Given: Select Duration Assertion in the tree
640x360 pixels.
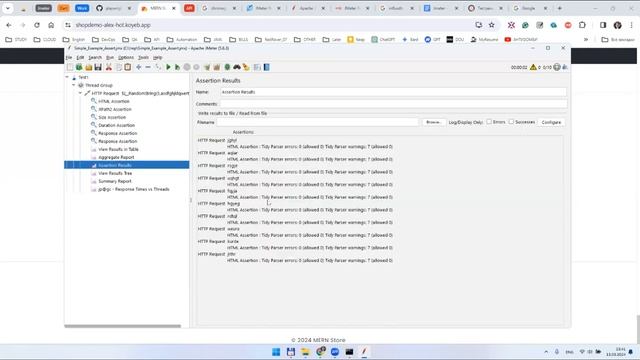Looking at the screenshot, I should [x=116, y=125].
